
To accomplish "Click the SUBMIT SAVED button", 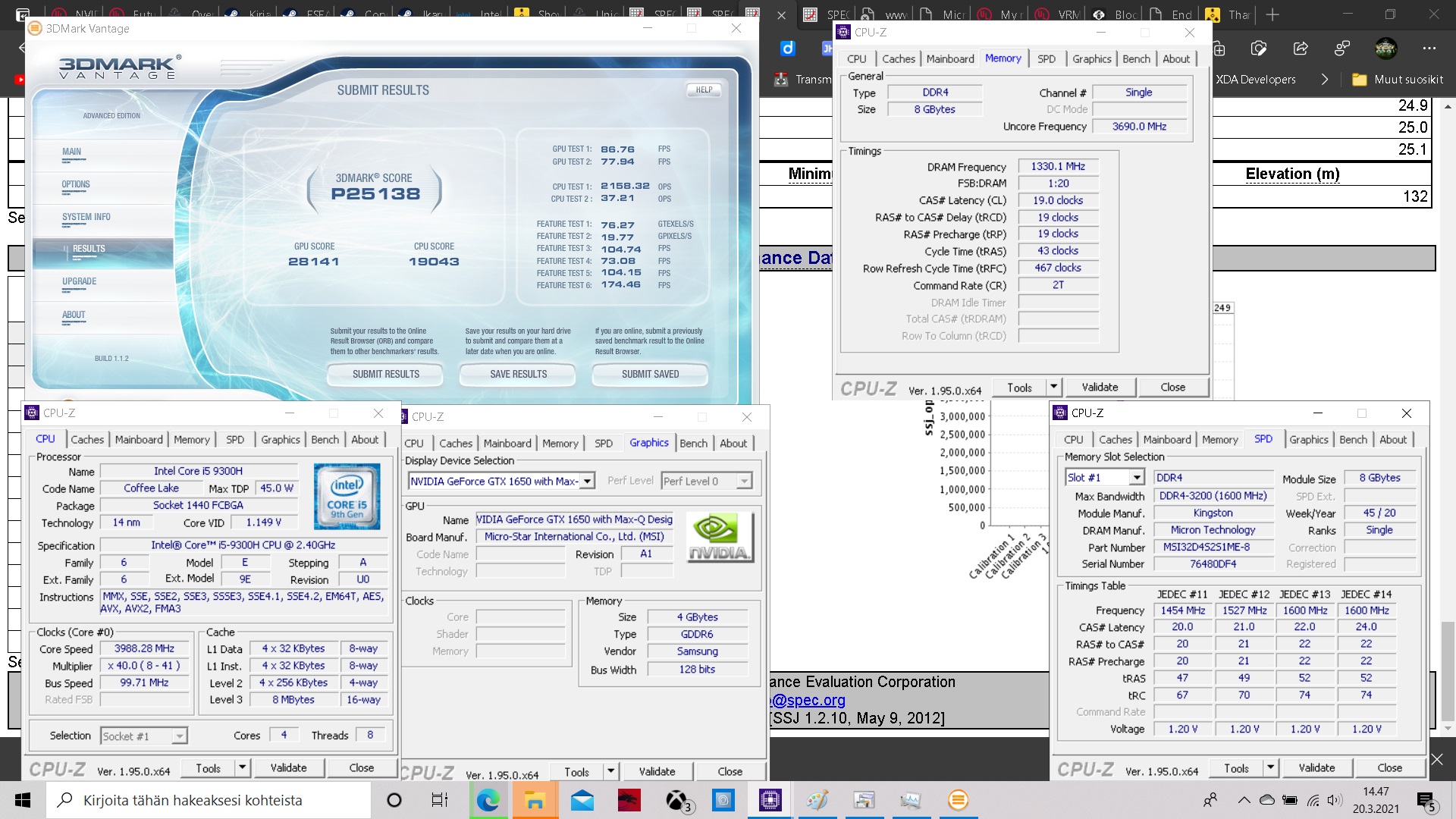I will [650, 374].
